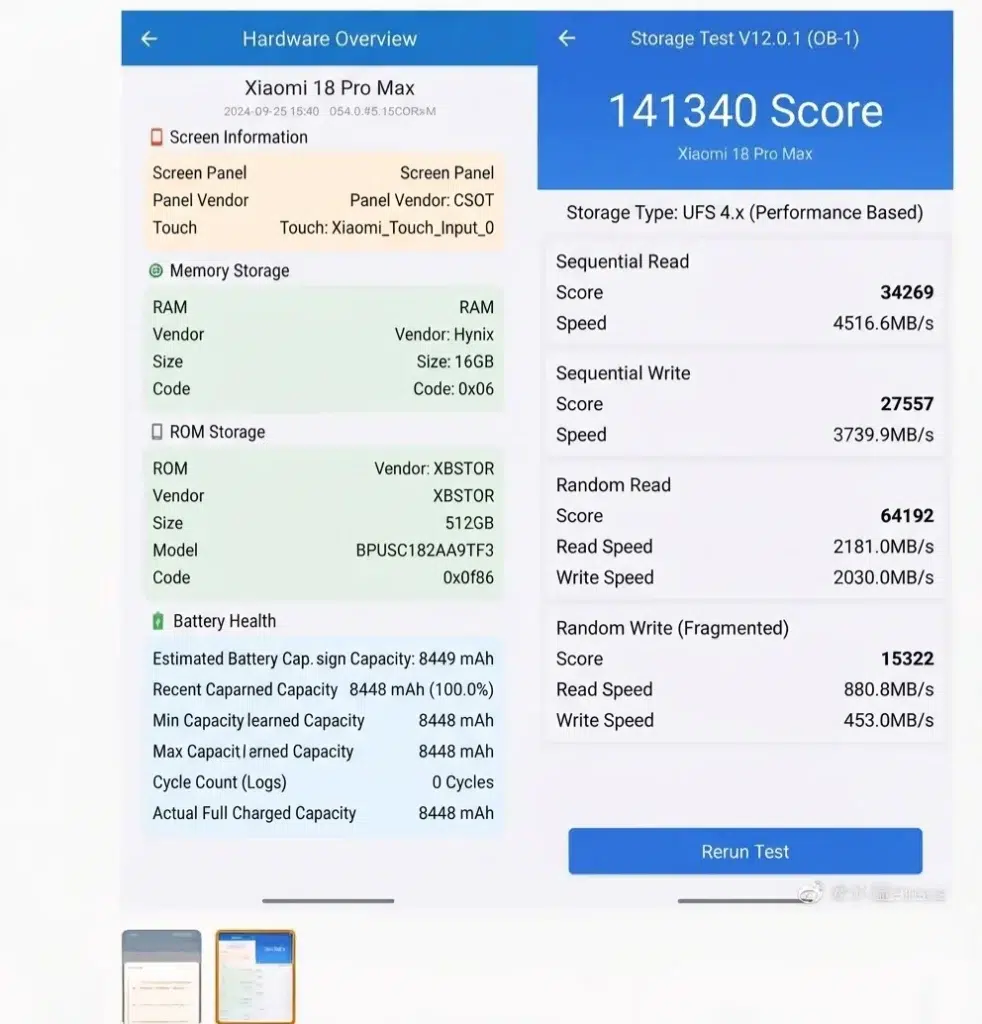Tap Storage Type: UFS 4.x line
The width and height of the screenshot is (982, 1024).
tap(745, 213)
